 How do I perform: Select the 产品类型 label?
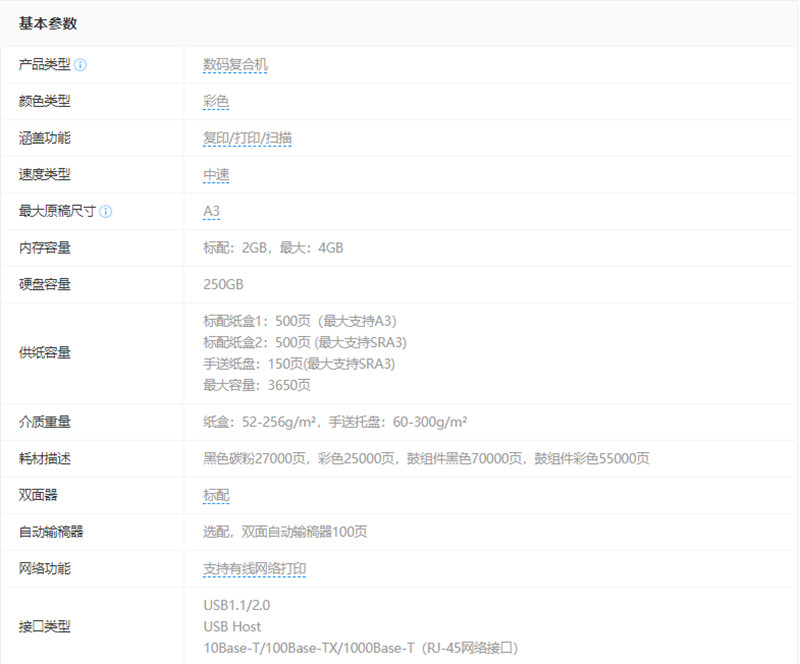(x=44, y=65)
